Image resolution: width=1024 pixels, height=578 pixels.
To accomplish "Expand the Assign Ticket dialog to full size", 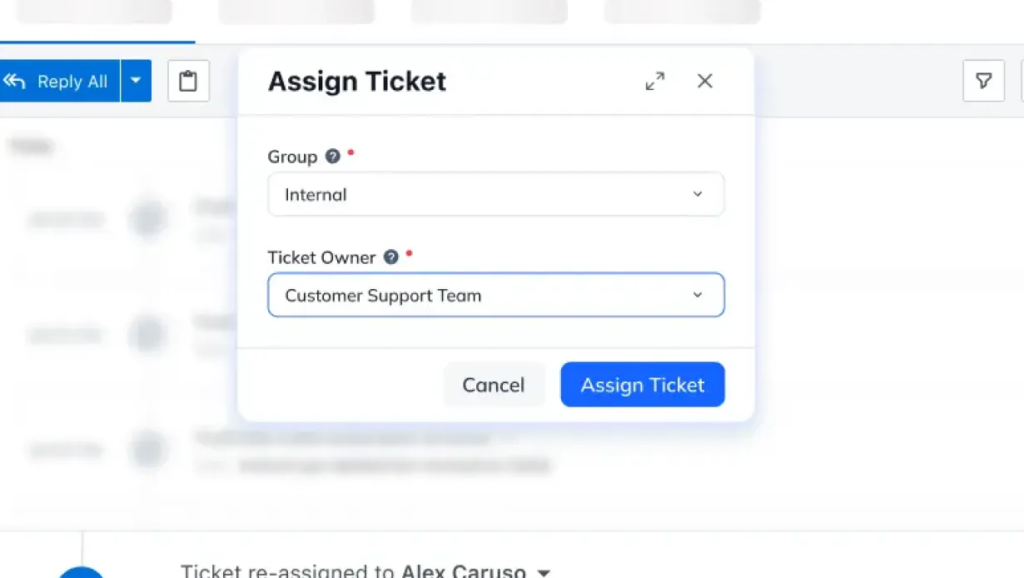I will [x=655, y=81].
